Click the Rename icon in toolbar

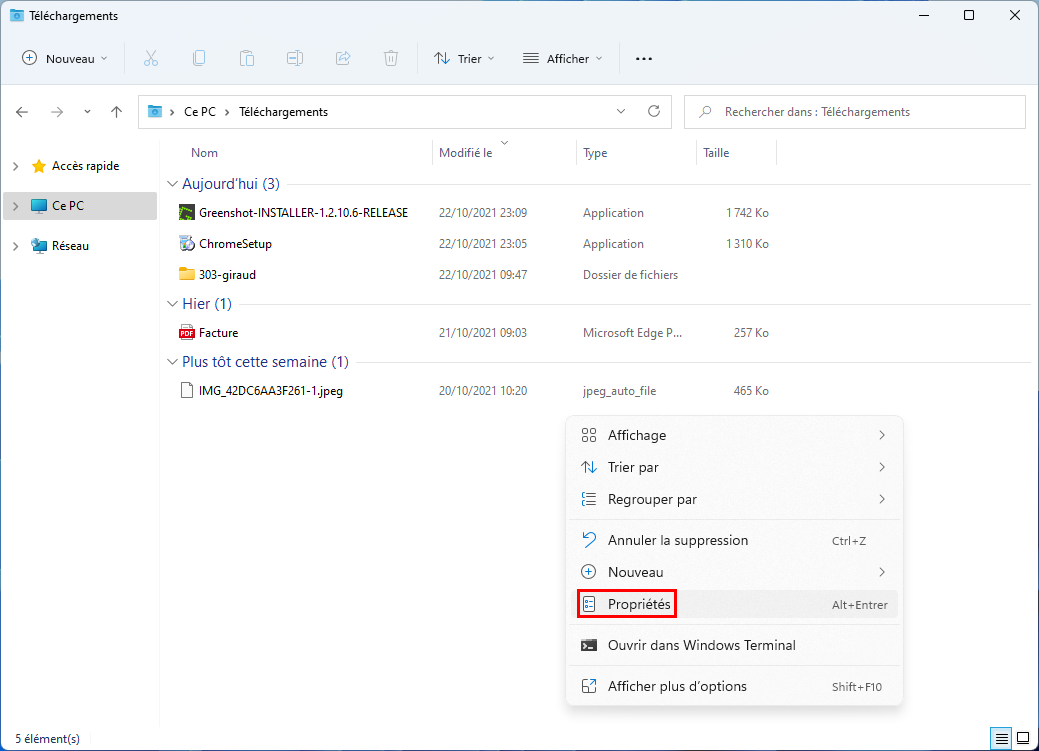pos(295,58)
